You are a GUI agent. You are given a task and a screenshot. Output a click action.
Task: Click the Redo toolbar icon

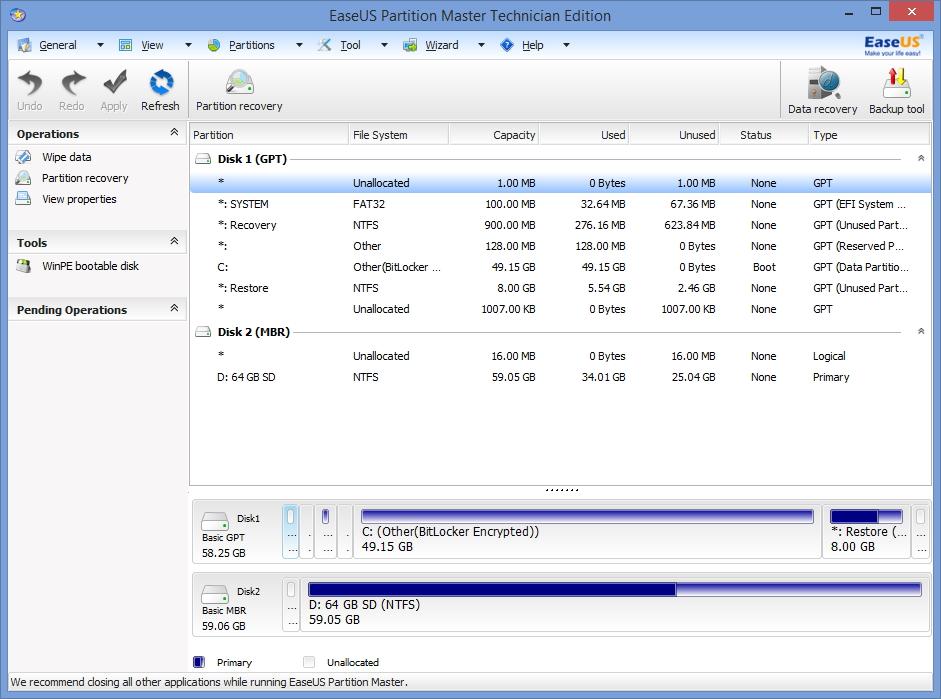[x=72, y=83]
